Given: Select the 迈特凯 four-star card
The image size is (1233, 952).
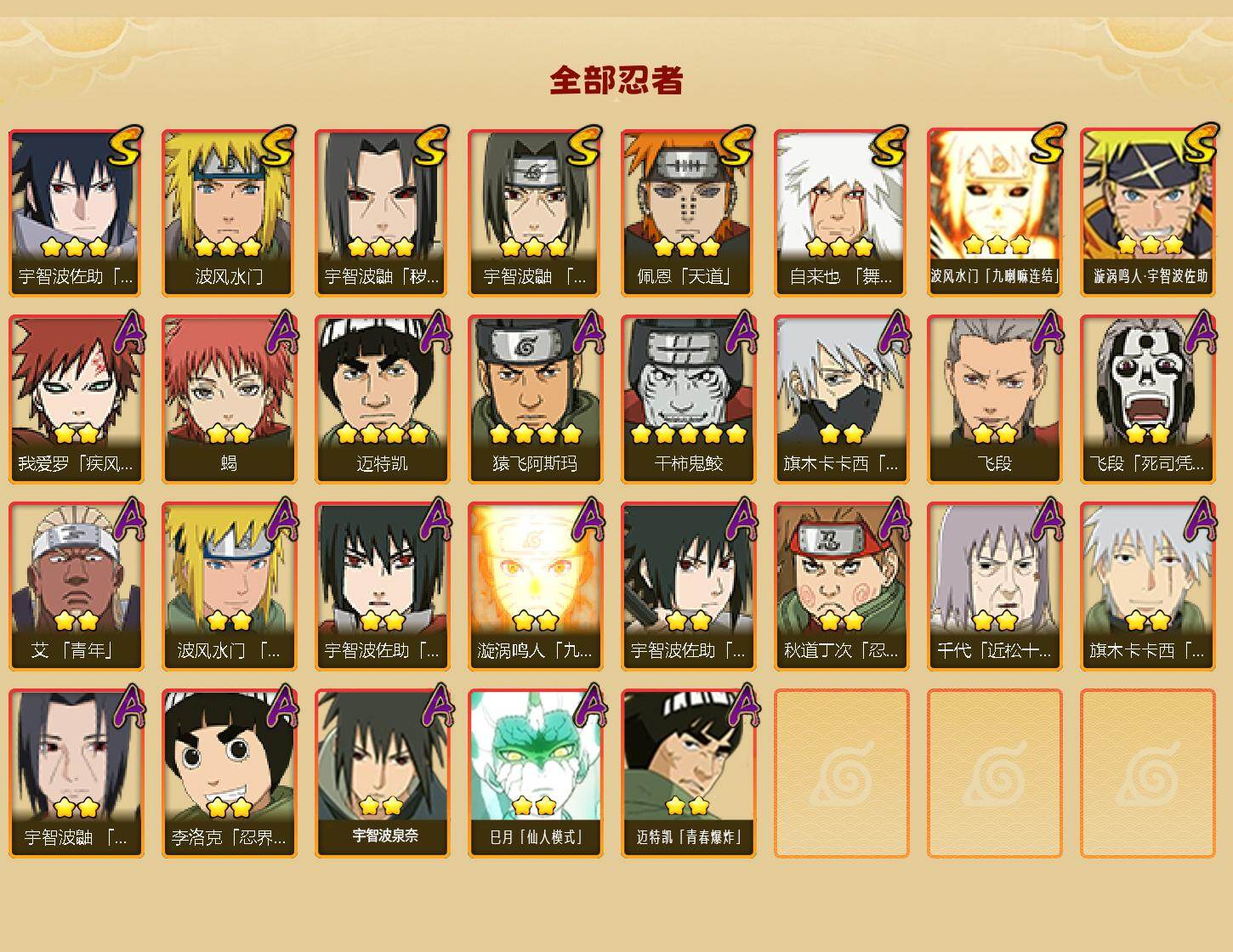Looking at the screenshot, I should click(x=382, y=399).
